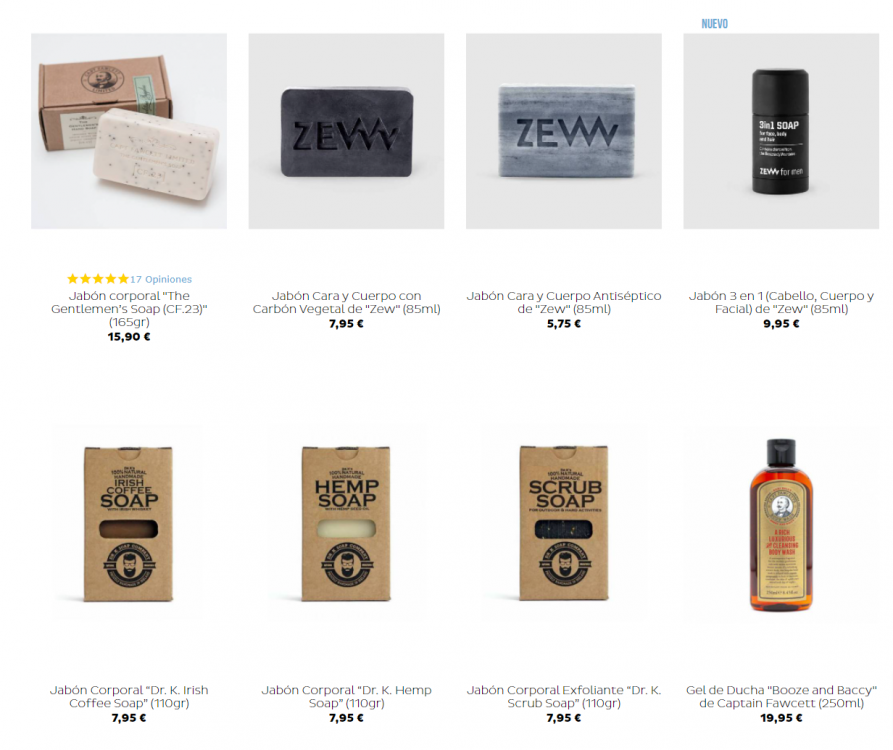Open the Irish Coffee Soap box image

(x=128, y=523)
